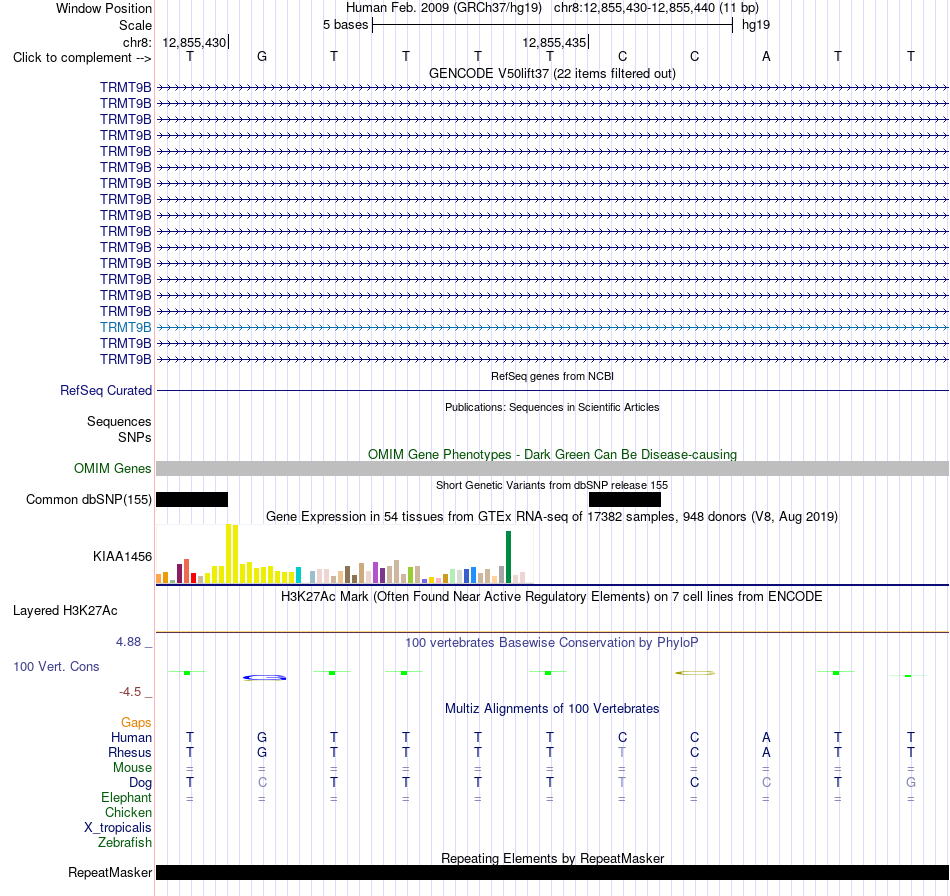Click the KIAA1456 GTEx expression label
Viewport: 950px width, 896px height.
(x=122, y=556)
